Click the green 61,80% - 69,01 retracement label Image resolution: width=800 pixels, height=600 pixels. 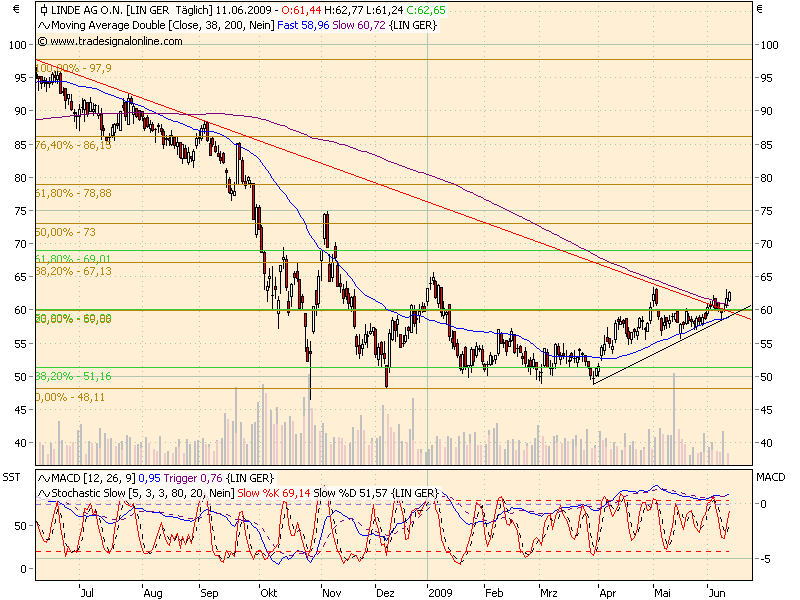point(73,258)
